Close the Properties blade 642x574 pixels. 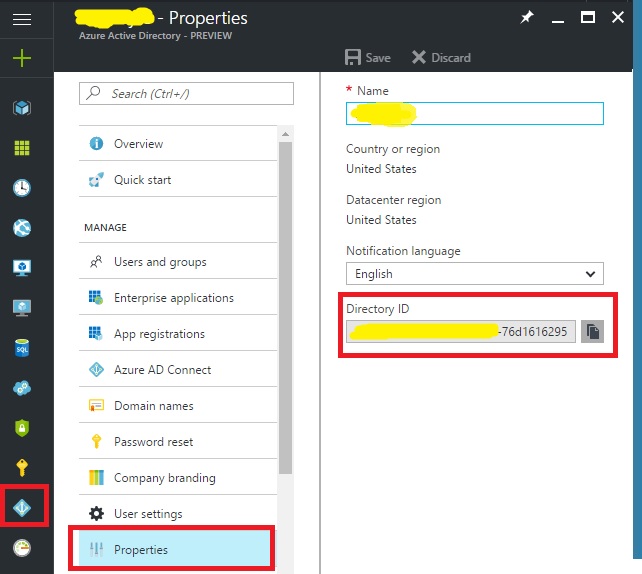pyautogui.click(x=618, y=17)
